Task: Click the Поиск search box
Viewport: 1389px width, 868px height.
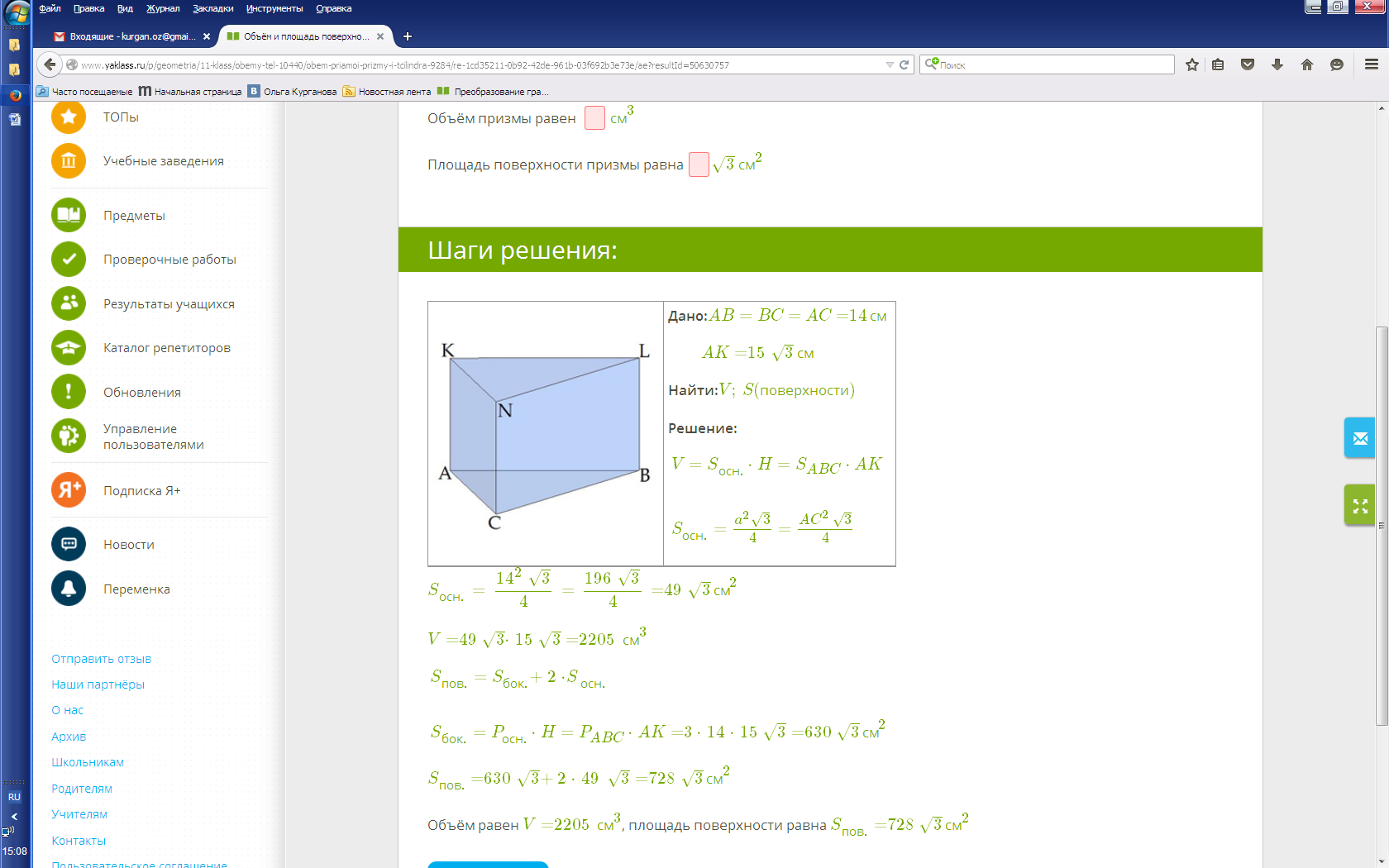Action: (1047, 64)
